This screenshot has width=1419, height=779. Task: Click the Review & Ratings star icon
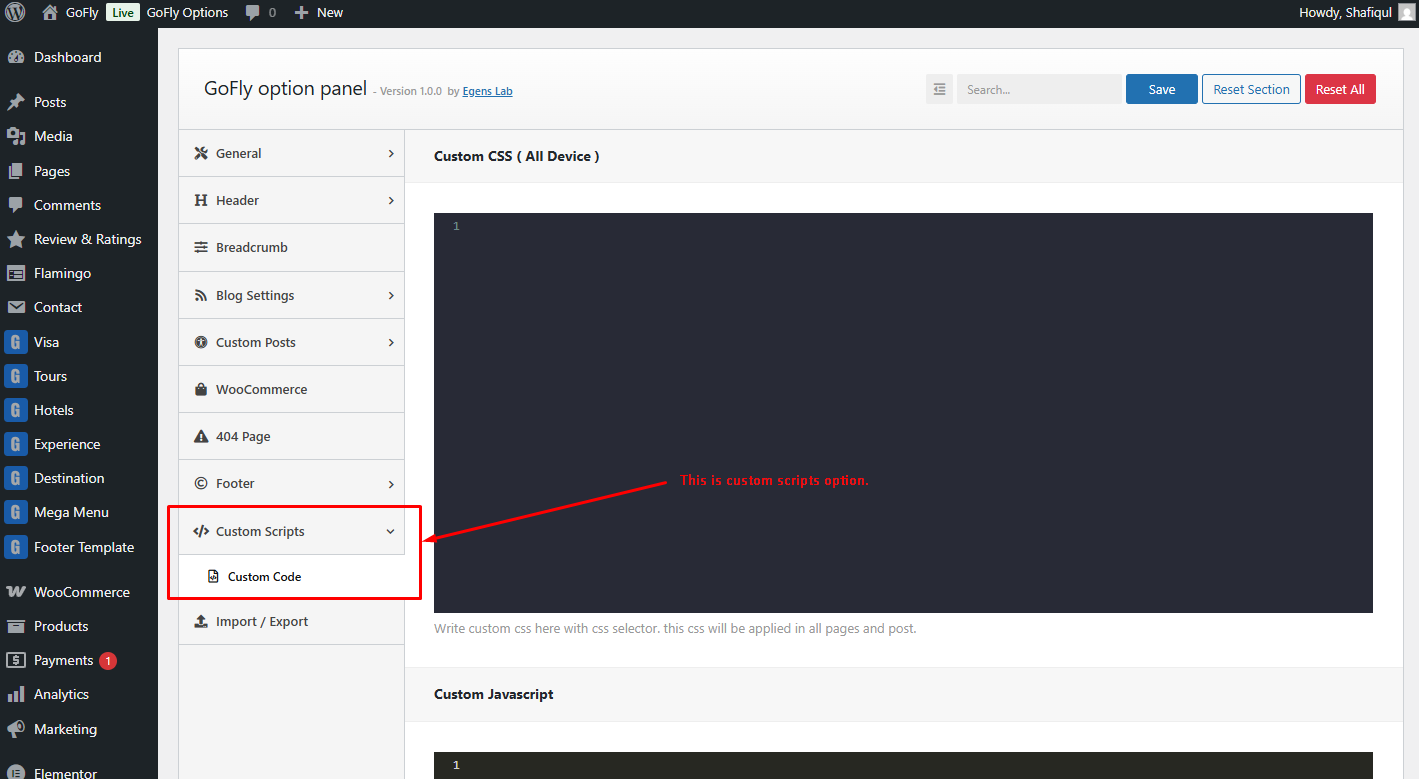(16, 239)
